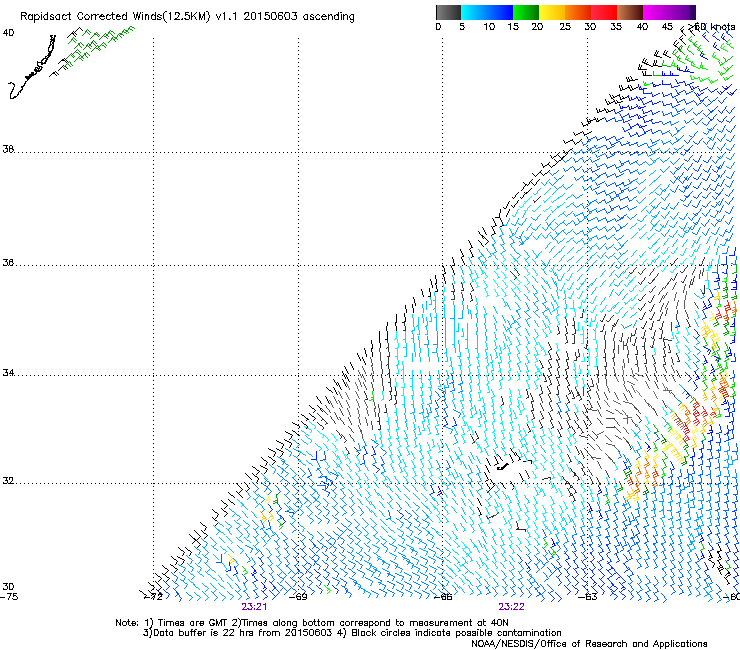Image resolution: width=740 pixels, height=650 pixels.
Task: Click the '25' label under the color scale
Action: [565, 27]
